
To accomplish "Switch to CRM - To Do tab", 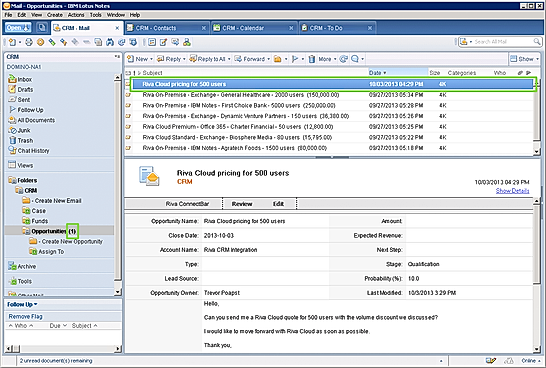I will point(337,28).
